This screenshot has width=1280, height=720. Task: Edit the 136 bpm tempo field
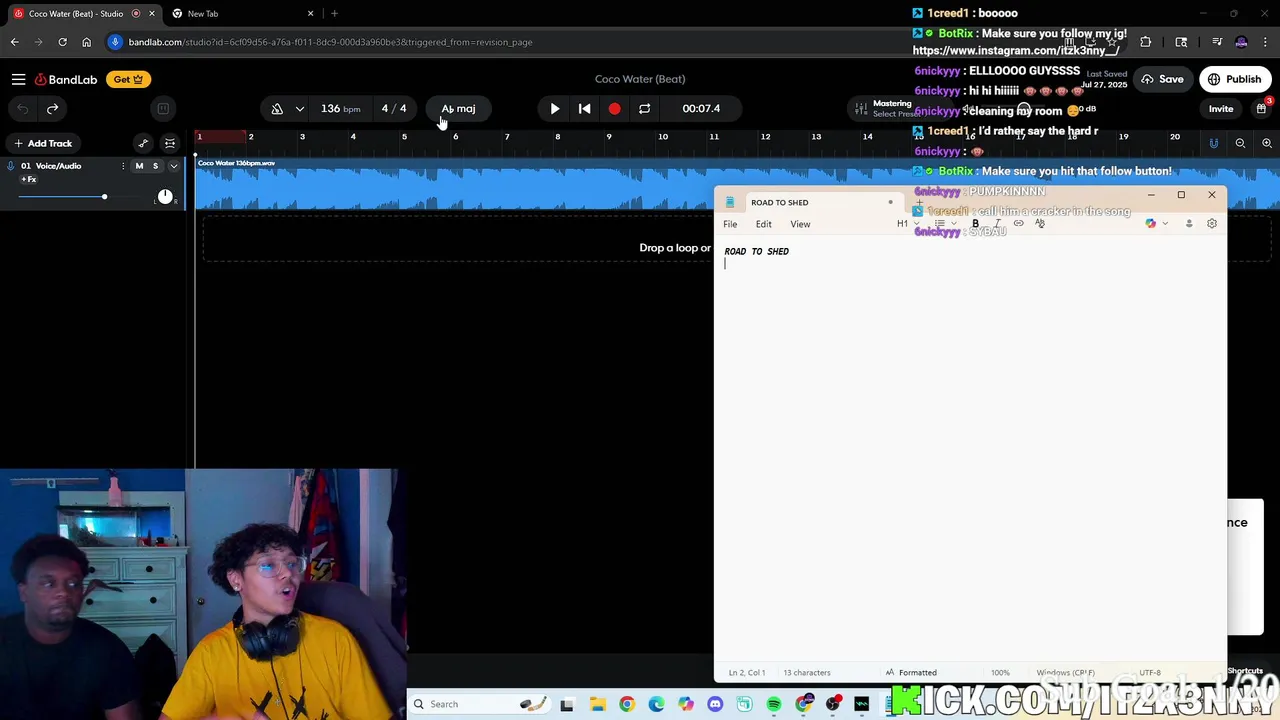340,108
